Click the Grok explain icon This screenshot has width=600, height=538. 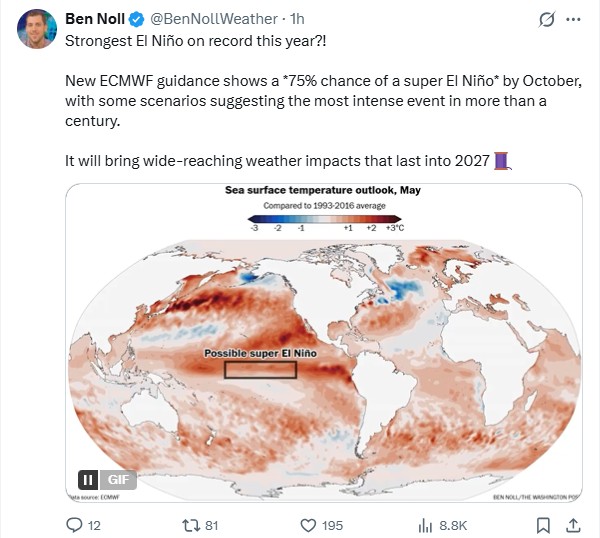coord(545,20)
